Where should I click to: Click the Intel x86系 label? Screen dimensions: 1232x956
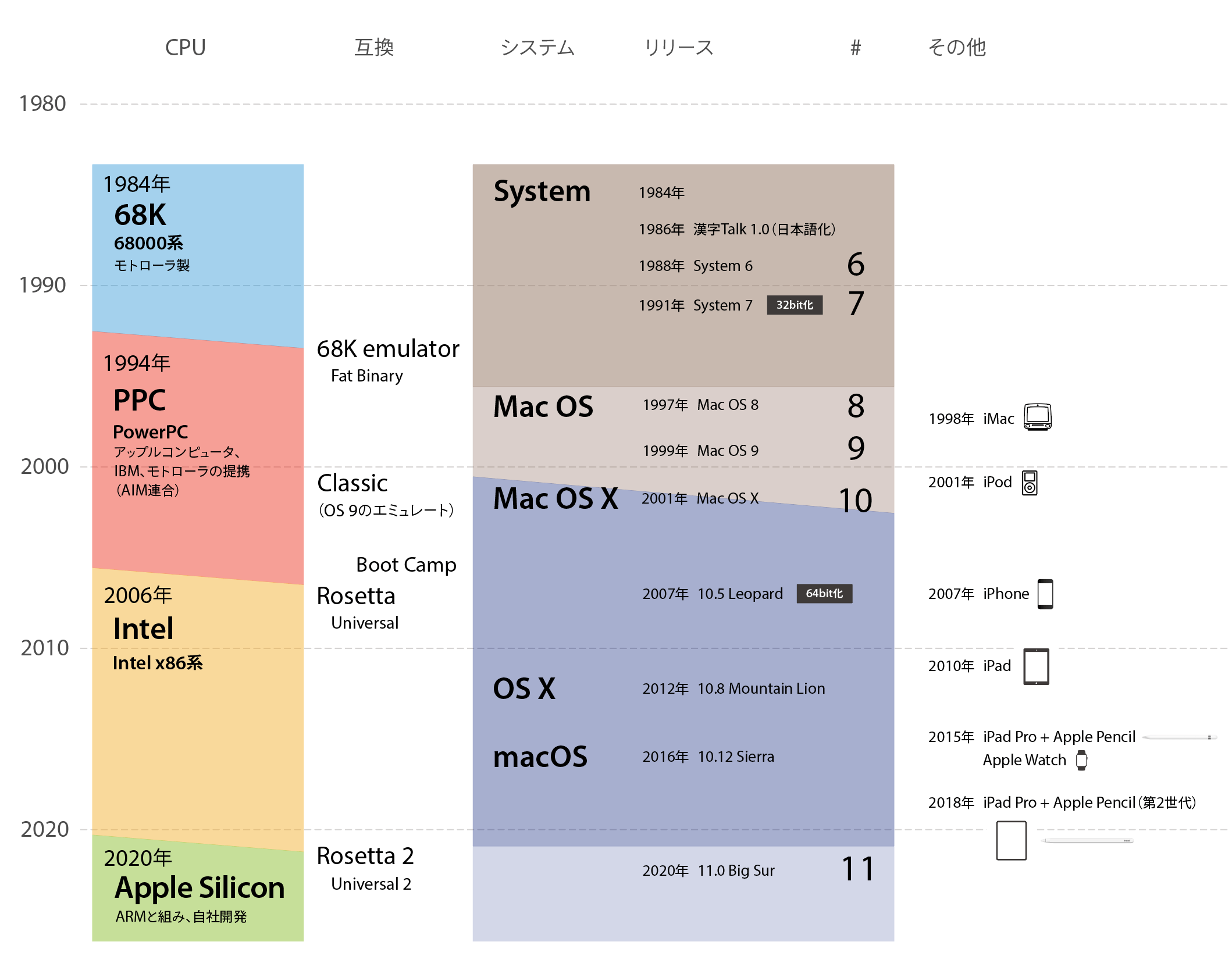158,664
